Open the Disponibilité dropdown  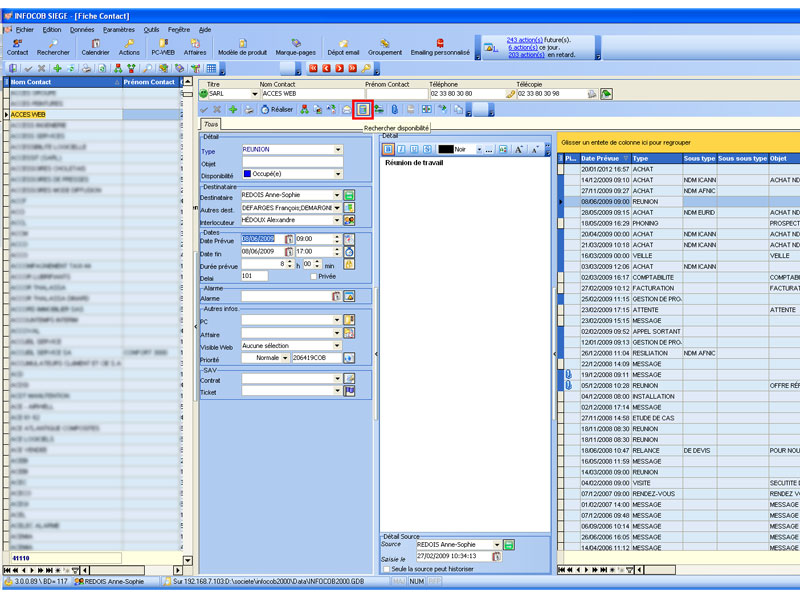click(x=338, y=174)
